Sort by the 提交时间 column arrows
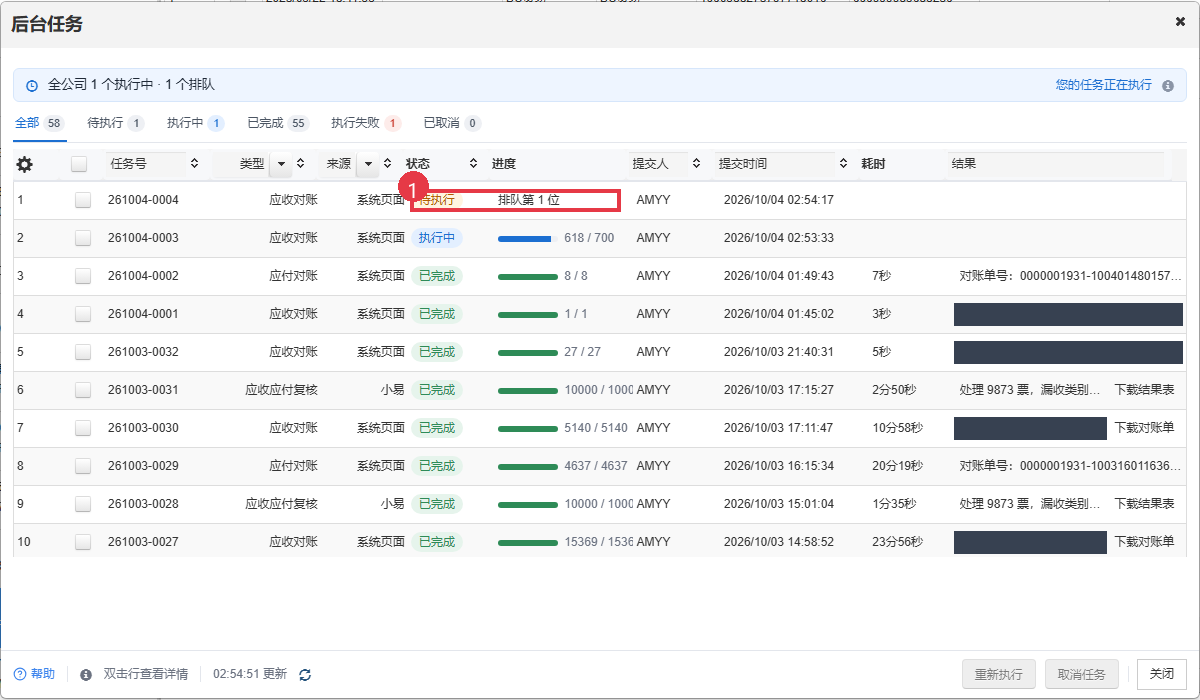 click(x=843, y=164)
